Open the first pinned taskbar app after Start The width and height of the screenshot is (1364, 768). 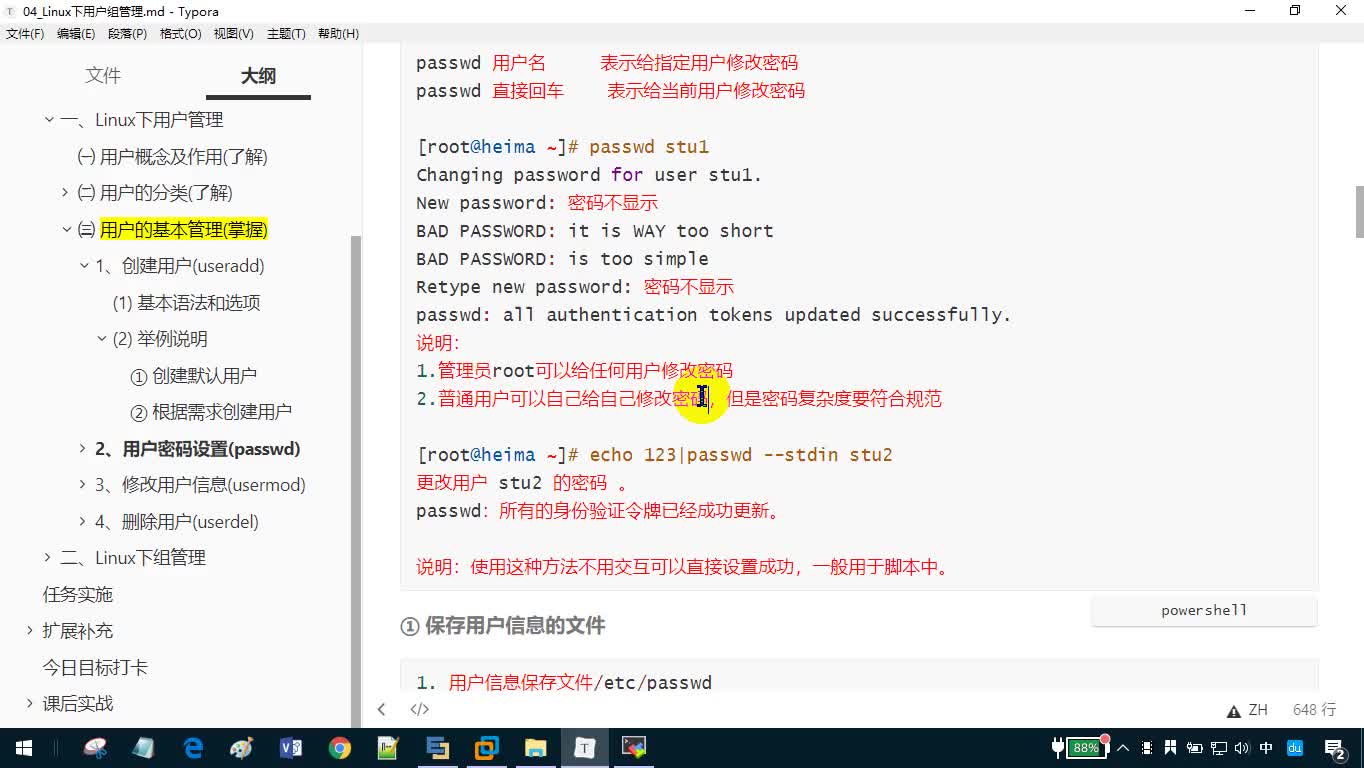(x=95, y=747)
